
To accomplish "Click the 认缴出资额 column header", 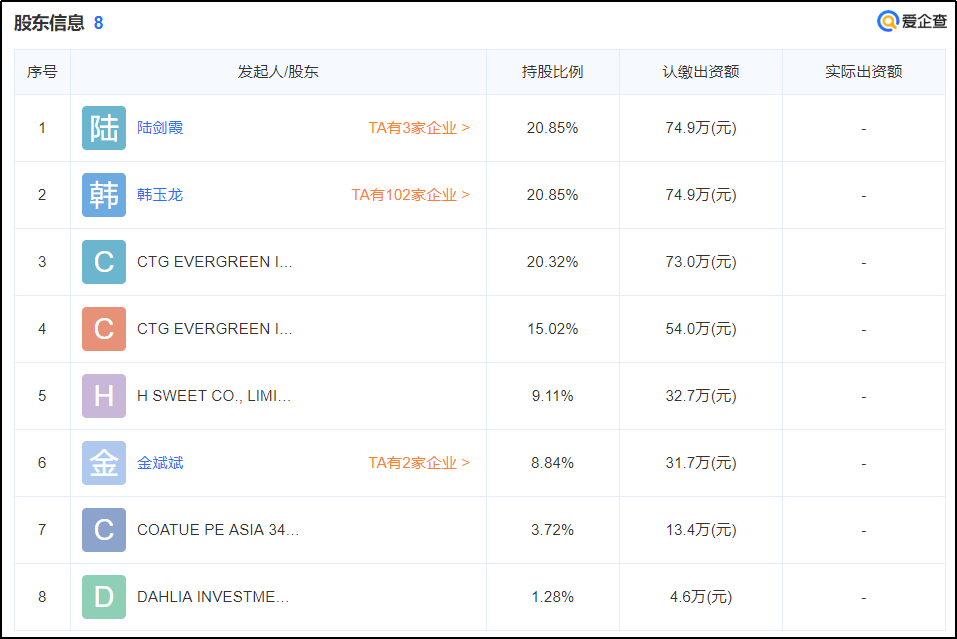I will 701,72.
